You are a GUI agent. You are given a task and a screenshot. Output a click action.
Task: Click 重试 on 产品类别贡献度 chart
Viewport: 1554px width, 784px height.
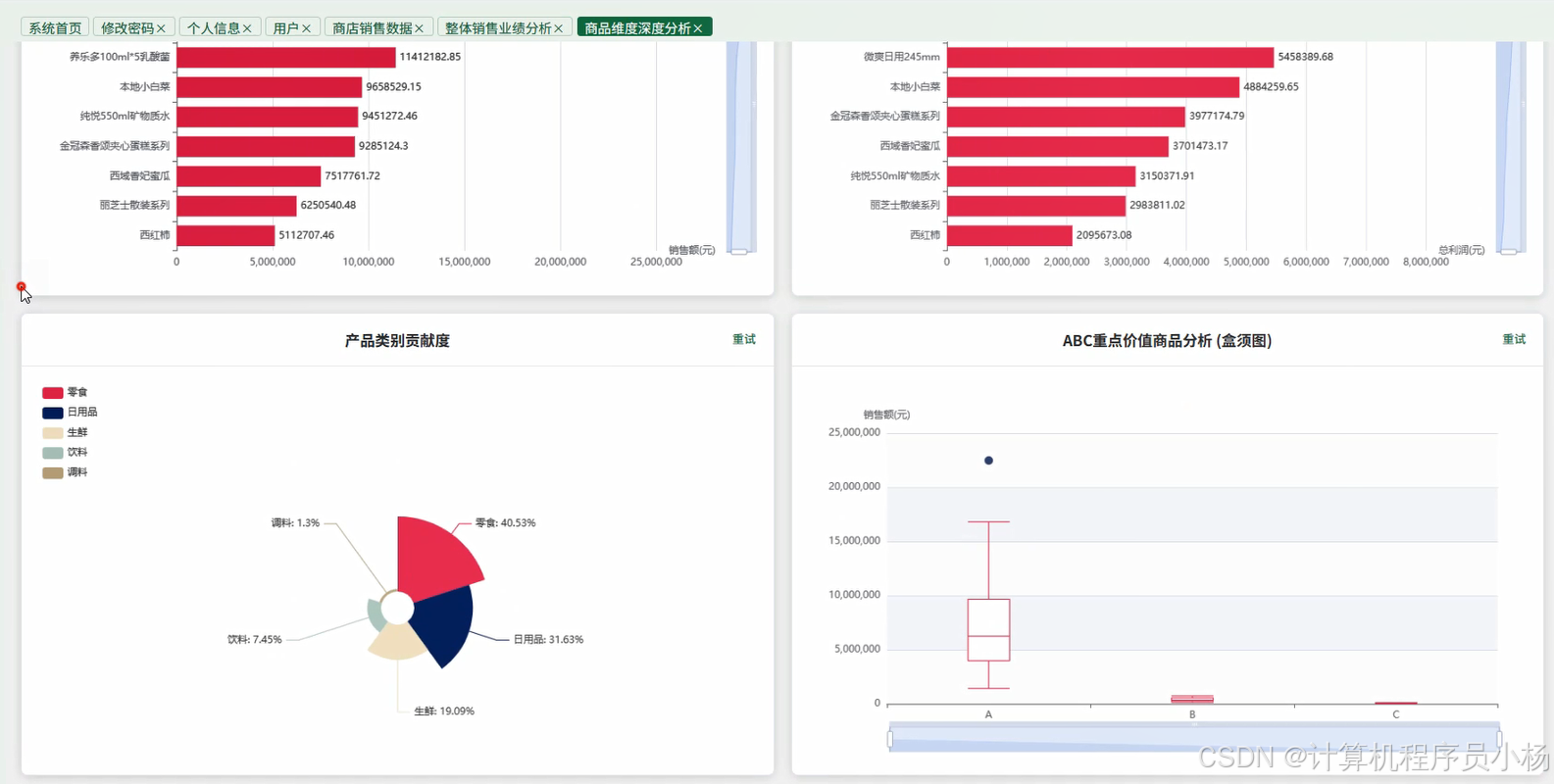click(x=744, y=339)
